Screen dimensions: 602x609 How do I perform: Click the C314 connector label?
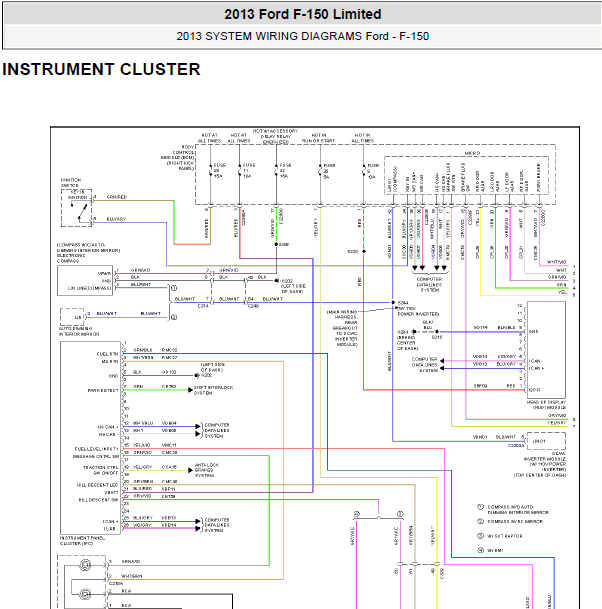tap(204, 306)
